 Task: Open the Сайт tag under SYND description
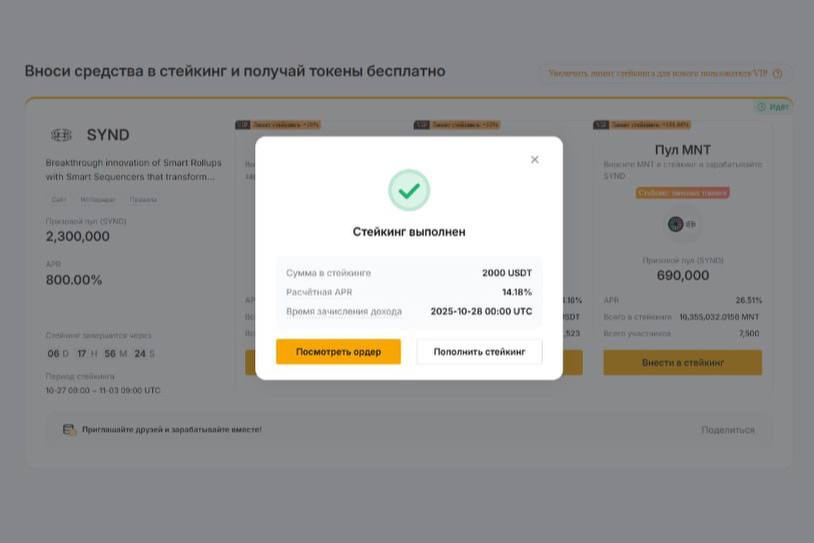point(59,200)
